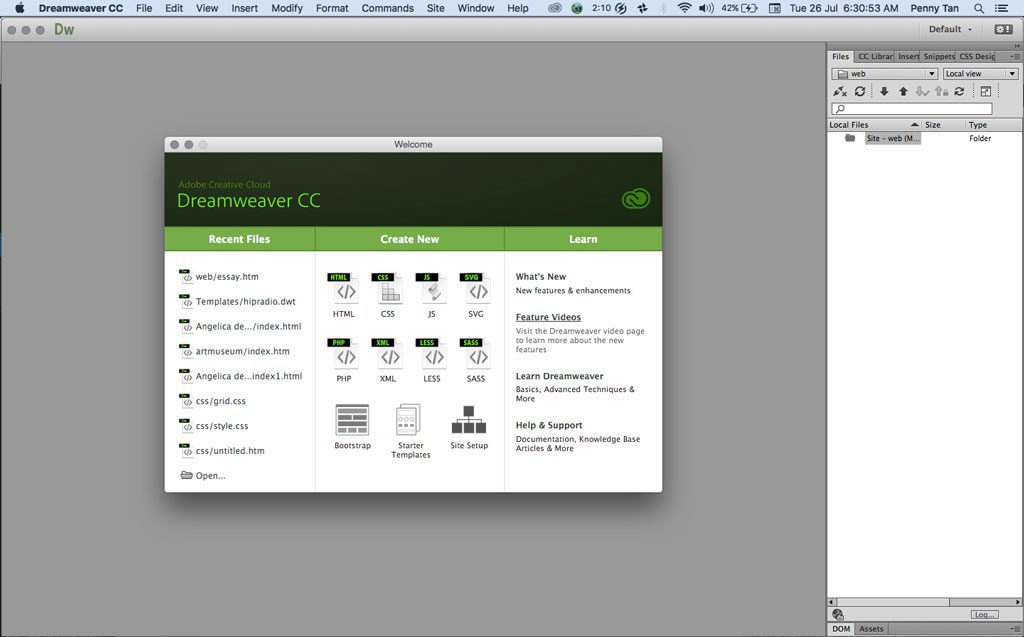Get files from remote server

(x=884, y=91)
